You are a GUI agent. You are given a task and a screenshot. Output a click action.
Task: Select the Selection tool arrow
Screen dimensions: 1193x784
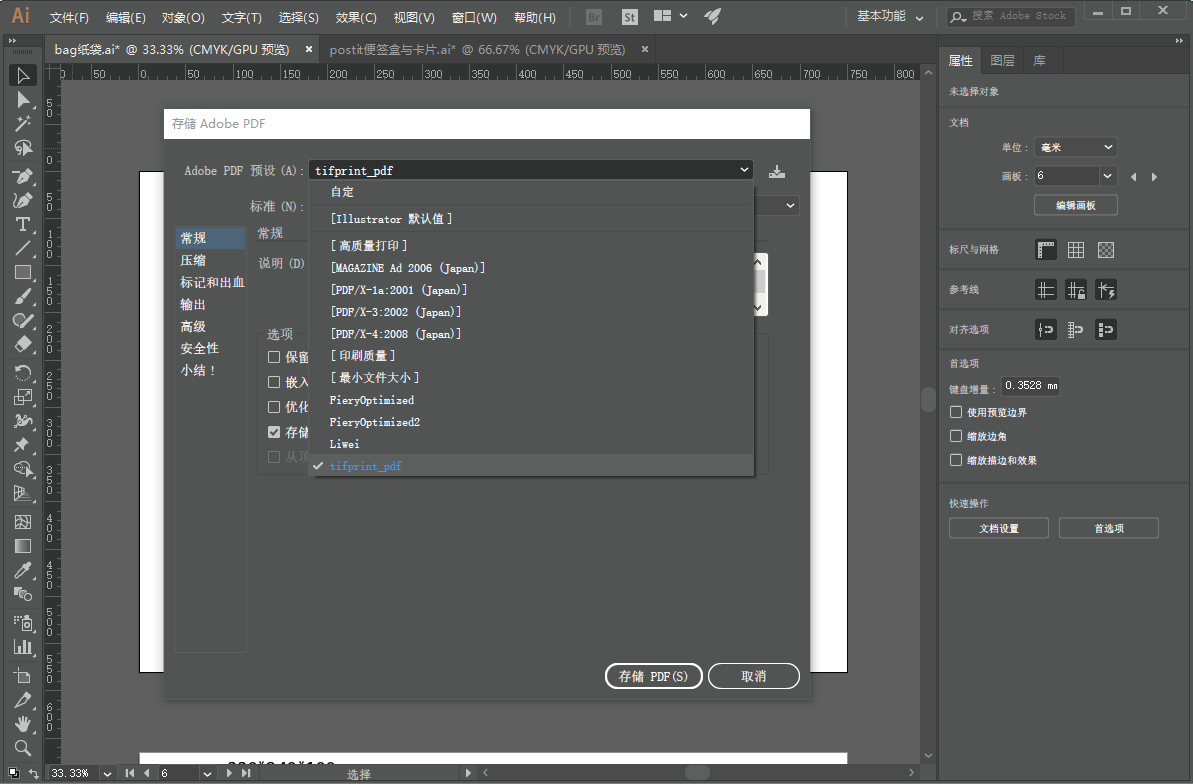pyautogui.click(x=23, y=75)
